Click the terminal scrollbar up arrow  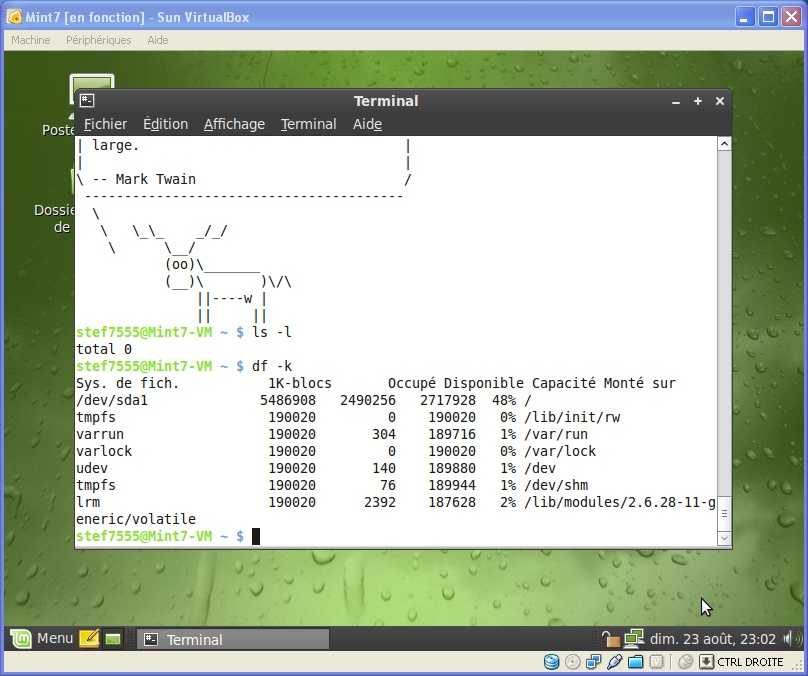[724, 144]
